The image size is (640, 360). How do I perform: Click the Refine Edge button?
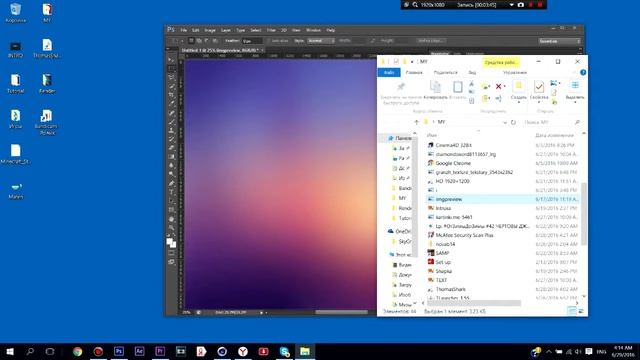pos(431,41)
